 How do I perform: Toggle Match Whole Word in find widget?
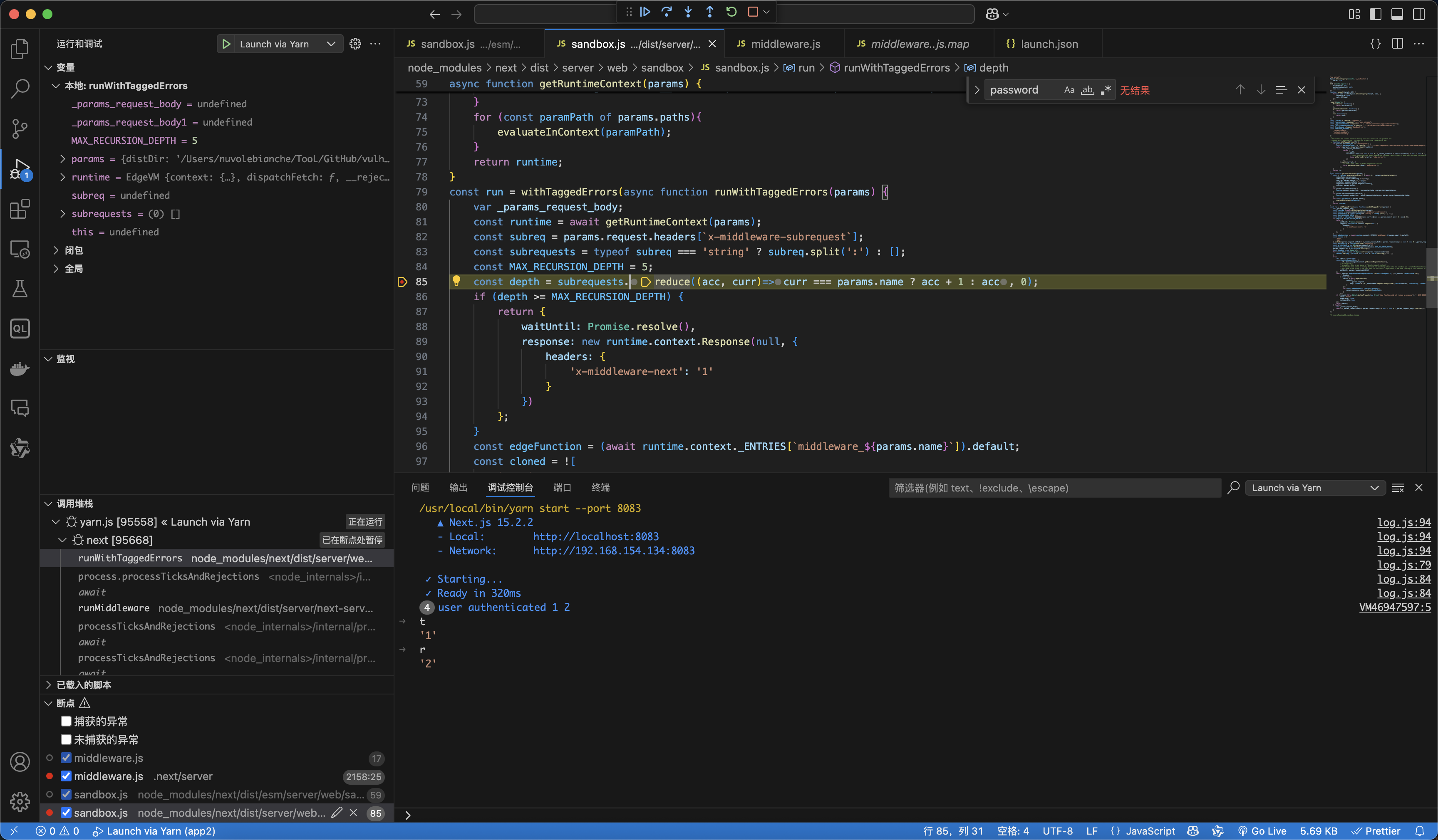pyautogui.click(x=1088, y=89)
